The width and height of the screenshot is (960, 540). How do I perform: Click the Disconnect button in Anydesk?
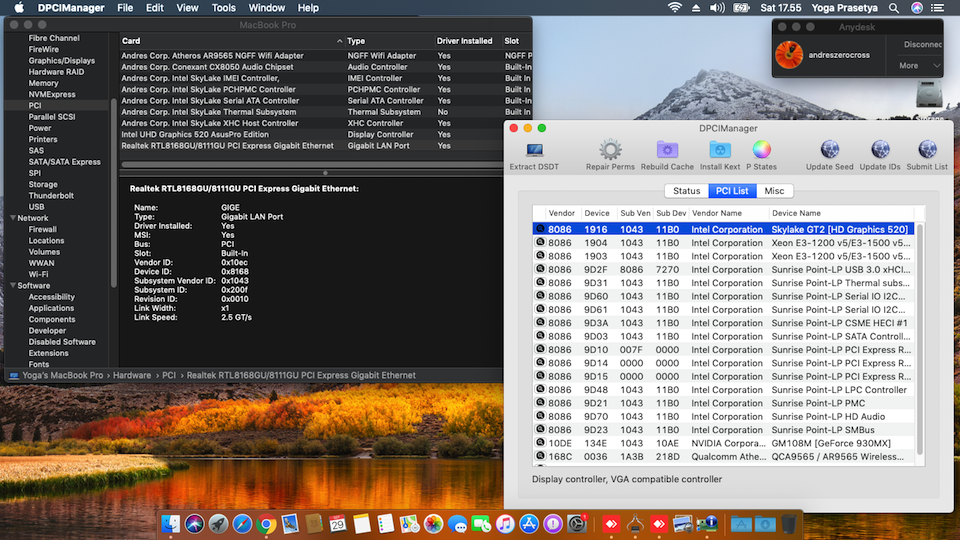coord(921,45)
